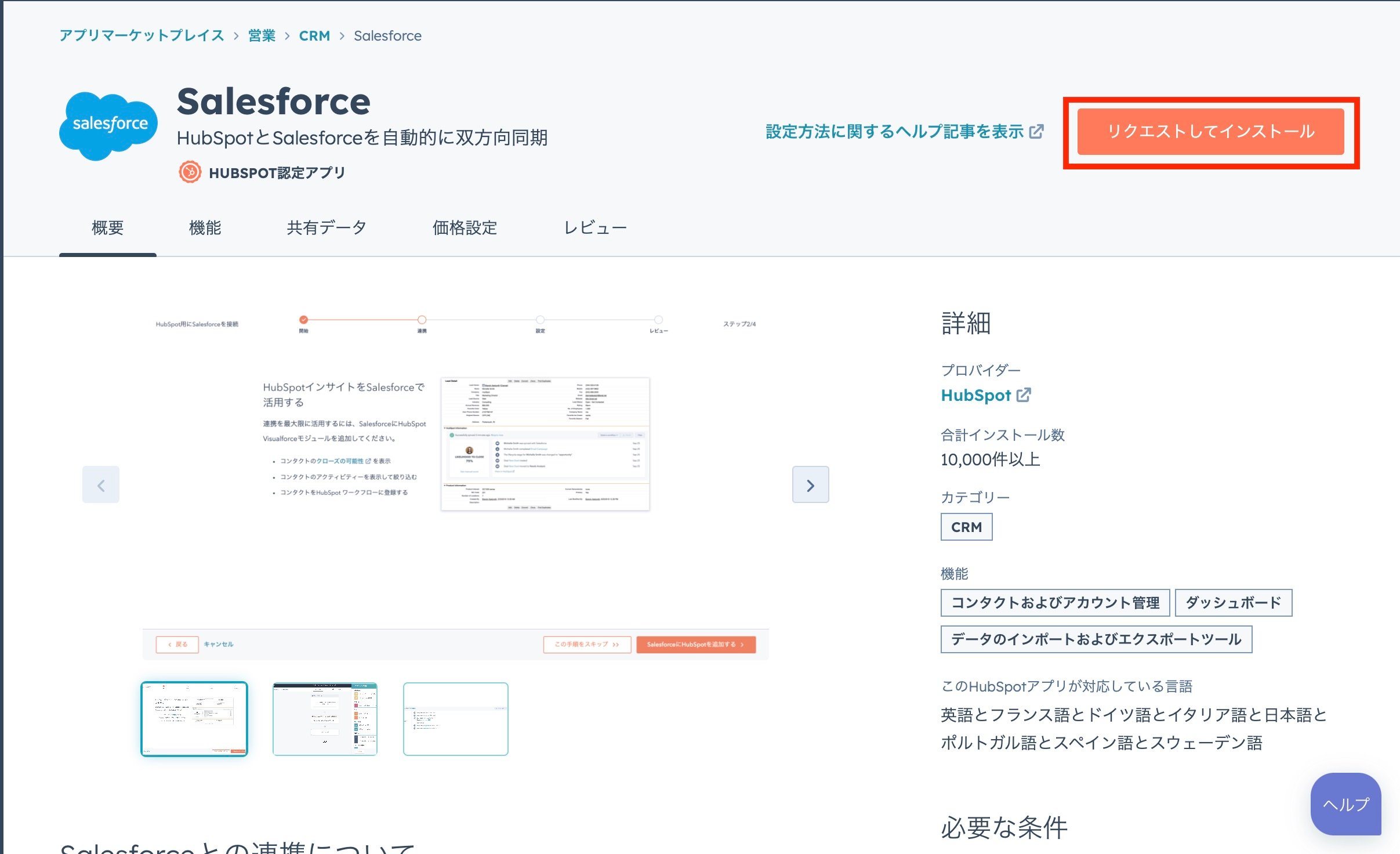The image size is (1400, 854).
Task: Select the second screenshot thumbnail
Action: (325, 719)
